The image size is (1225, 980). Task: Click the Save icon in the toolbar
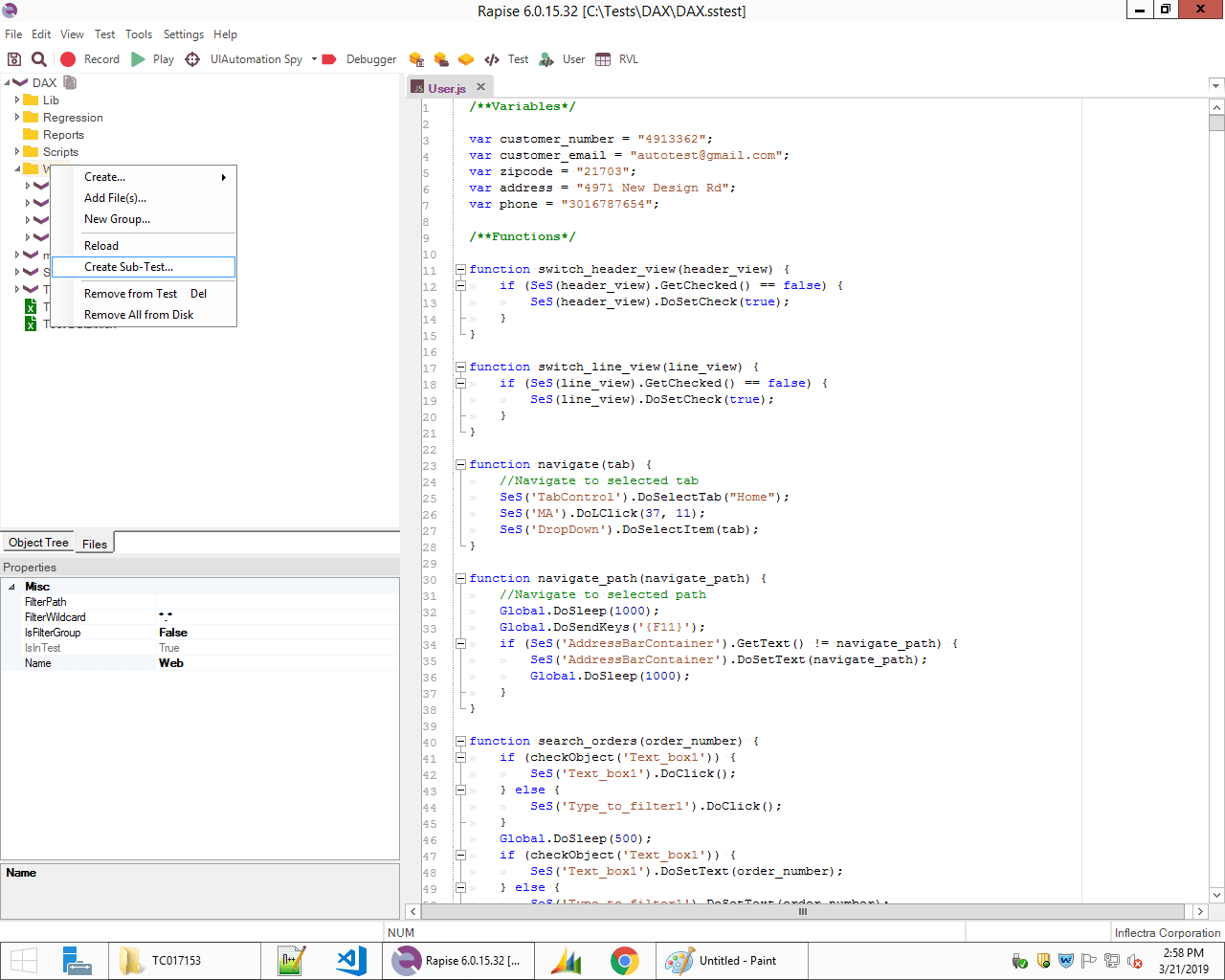coord(14,59)
